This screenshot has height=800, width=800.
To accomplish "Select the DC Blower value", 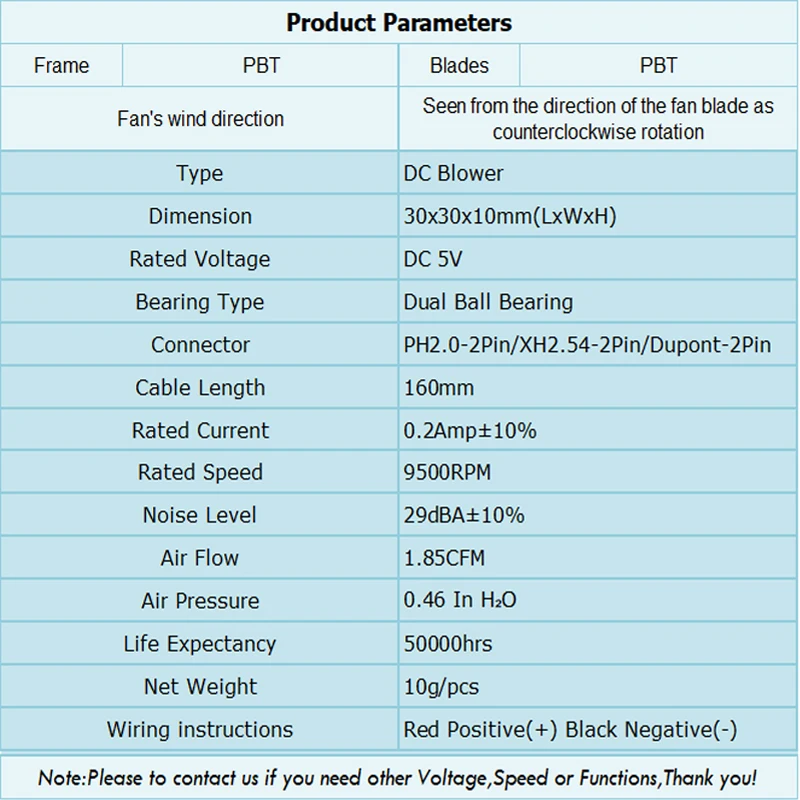I will tap(453, 173).
